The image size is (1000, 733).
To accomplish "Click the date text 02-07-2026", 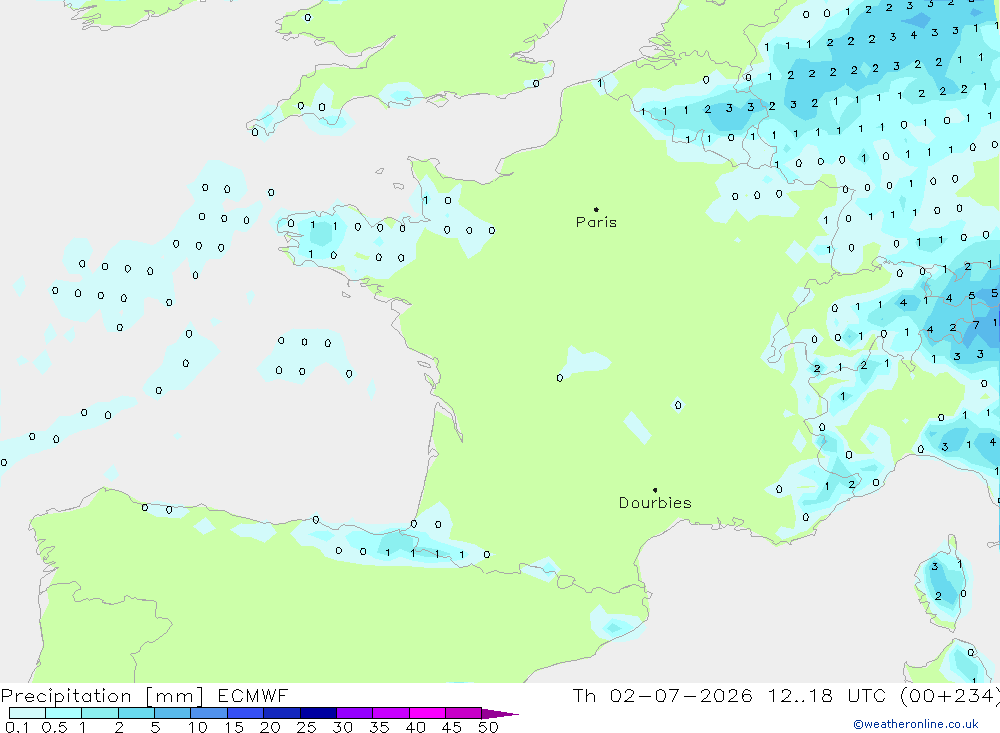I will (680, 696).
